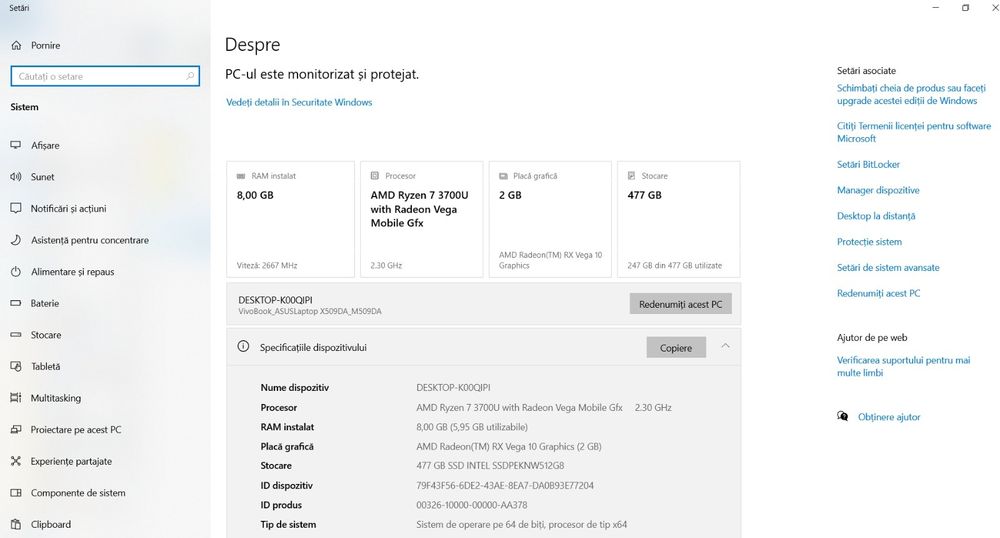
Task: Click the speaker icon next to Sunet
Action: 16,177
